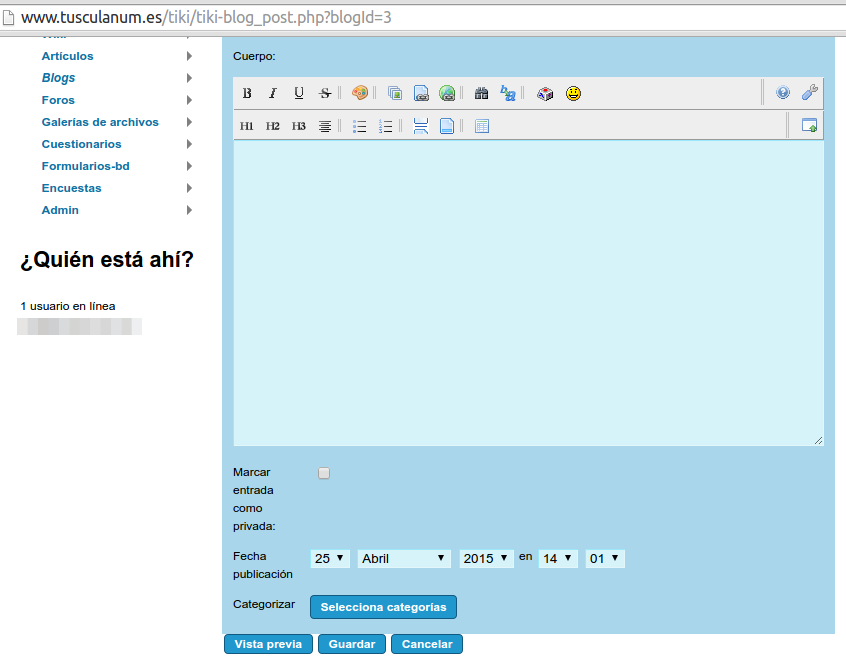Apply italic formatting in editor
The image size is (846, 669).
tap(272, 93)
